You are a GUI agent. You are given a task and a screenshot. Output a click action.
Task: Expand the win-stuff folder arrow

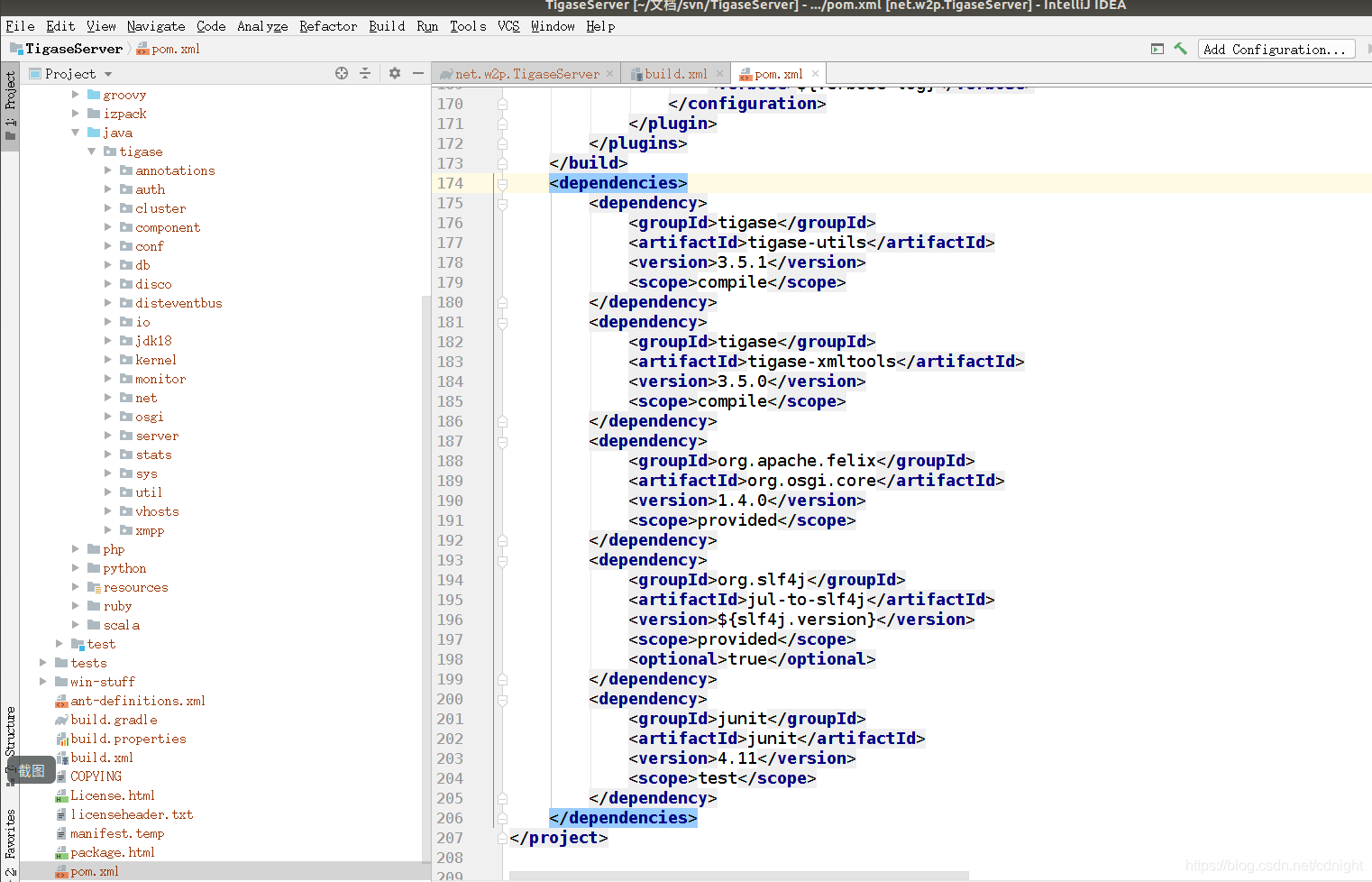click(43, 682)
